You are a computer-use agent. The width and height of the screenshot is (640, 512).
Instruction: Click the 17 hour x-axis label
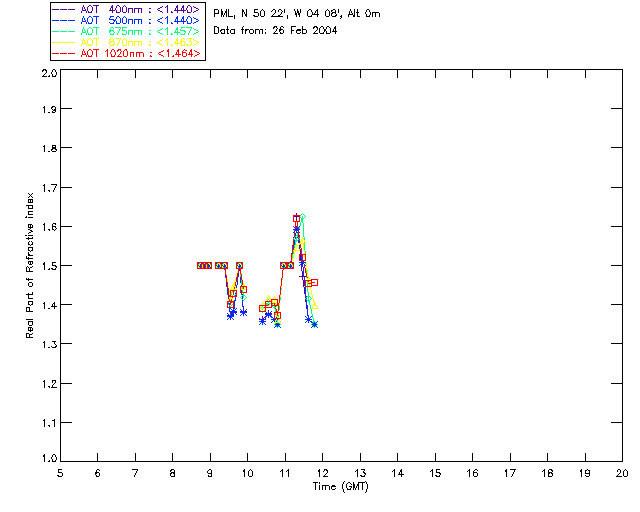pyautogui.click(x=510, y=473)
